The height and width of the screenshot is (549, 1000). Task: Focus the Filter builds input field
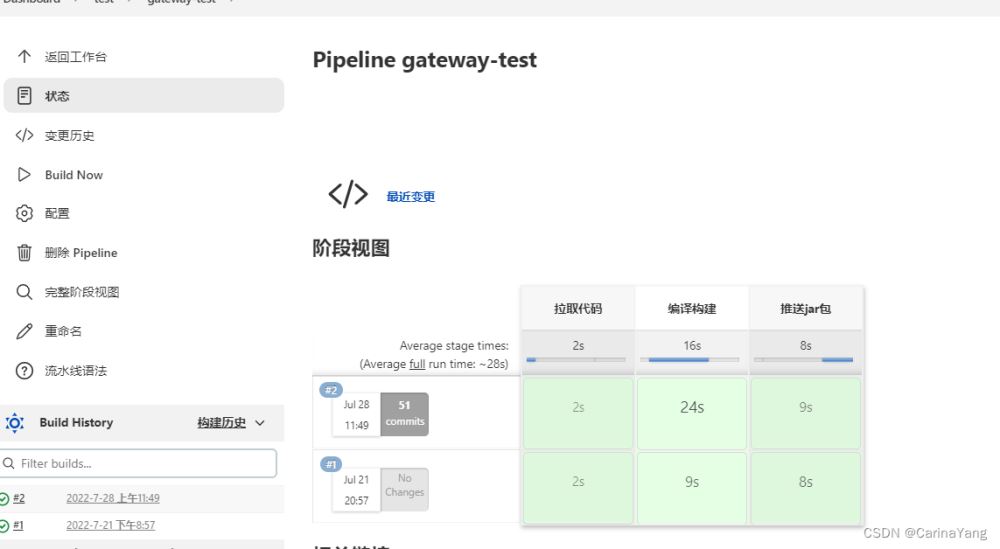(138, 464)
